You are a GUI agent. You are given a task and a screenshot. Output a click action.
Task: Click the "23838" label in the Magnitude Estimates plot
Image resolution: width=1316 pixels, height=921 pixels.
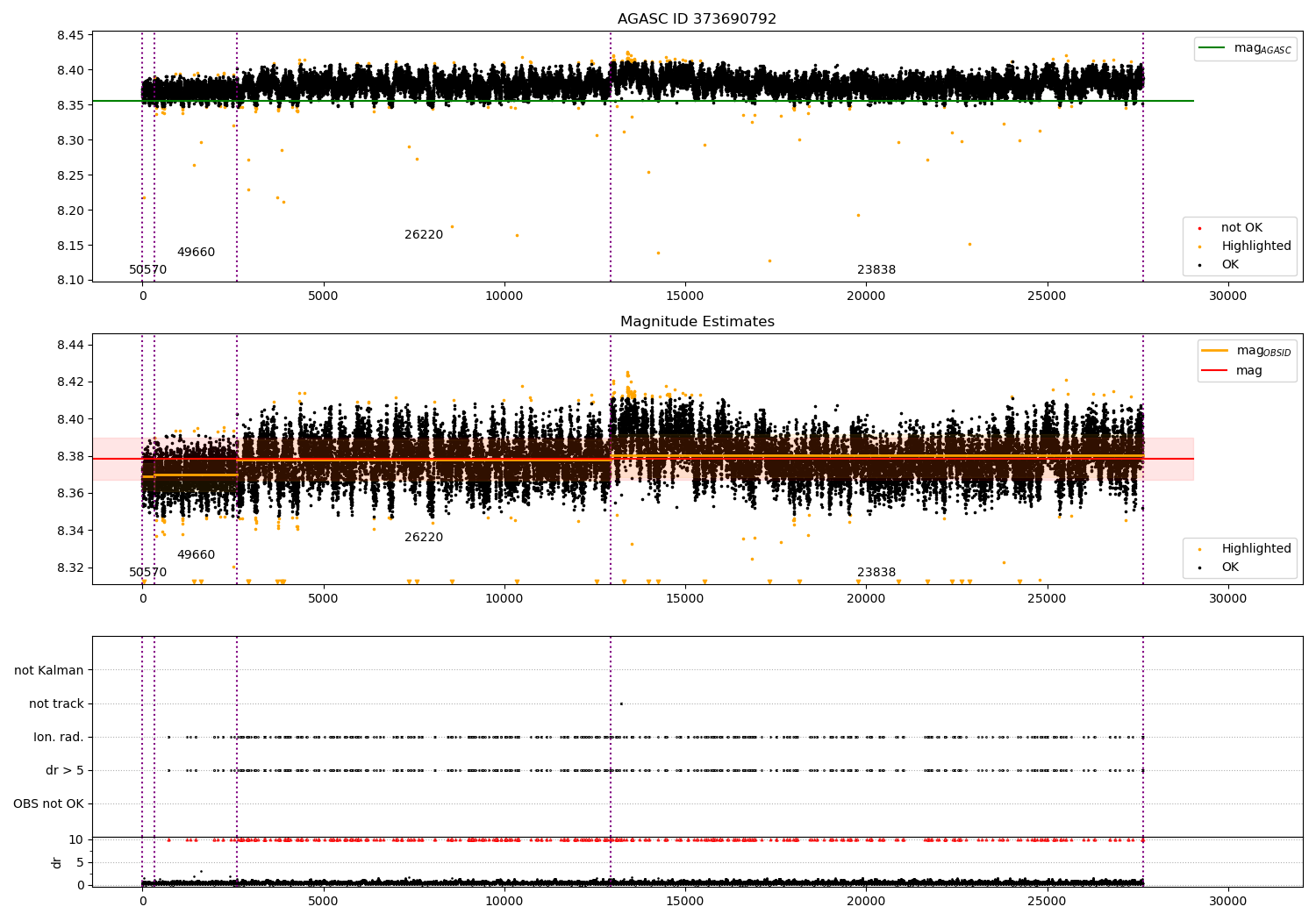coord(876,573)
